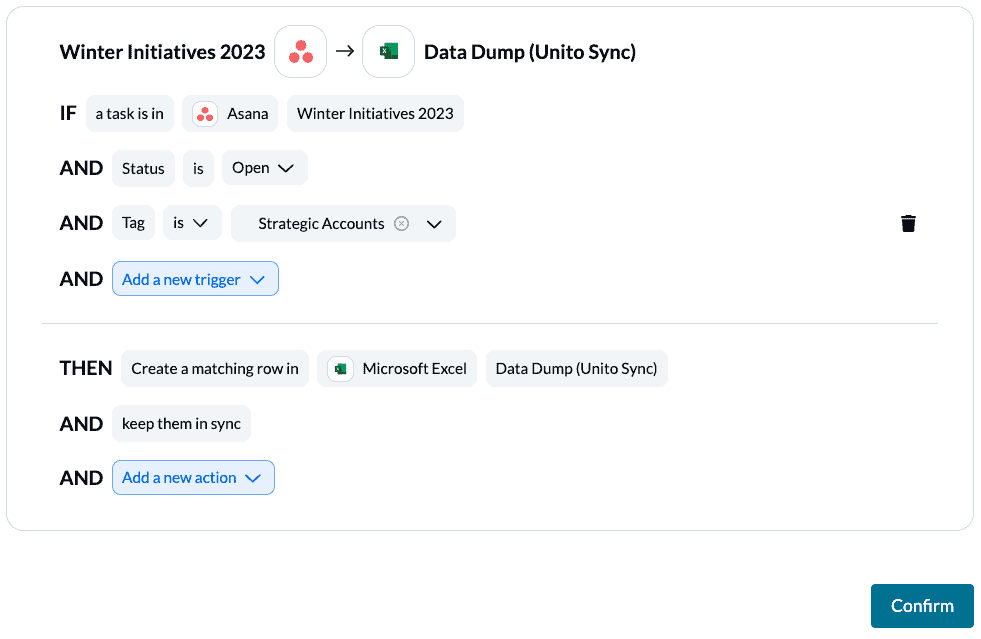Open the Tag operator 'is' dropdown
The image size is (981, 639).
pos(192,223)
